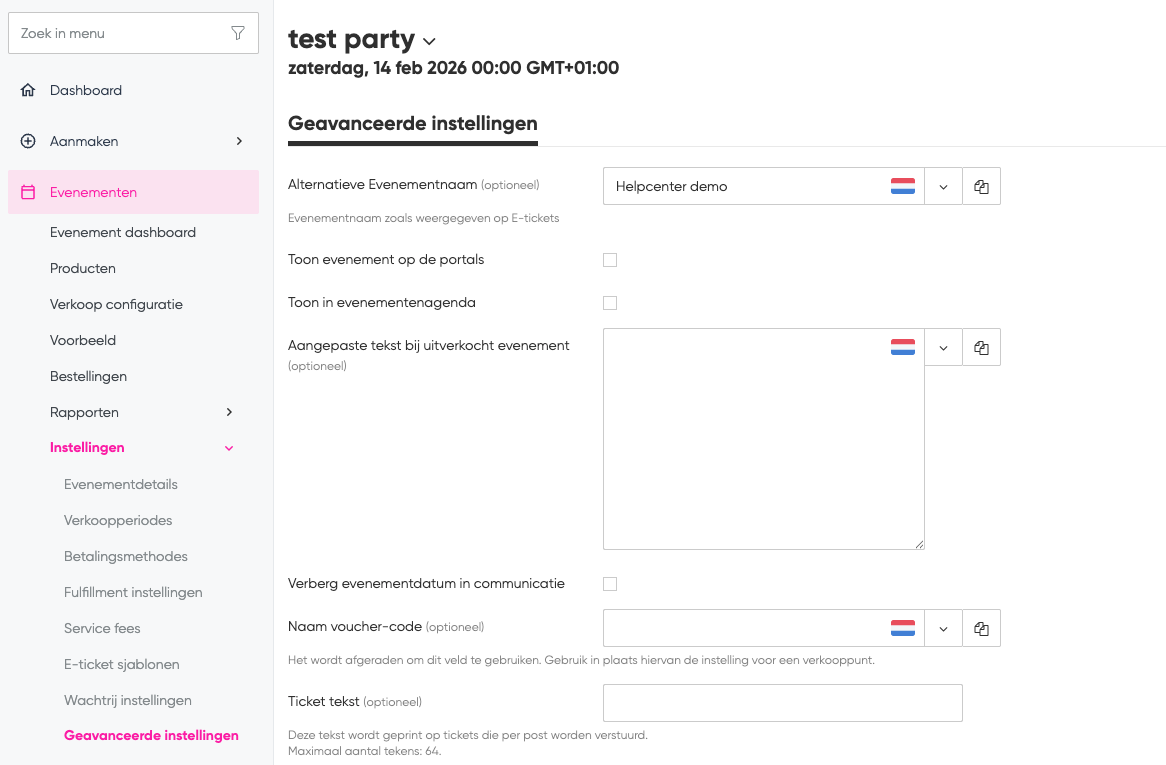Enable Toon evenement op de portals
Image resolution: width=1166 pixels, height=765 pixels.
[x=610, y=260]
